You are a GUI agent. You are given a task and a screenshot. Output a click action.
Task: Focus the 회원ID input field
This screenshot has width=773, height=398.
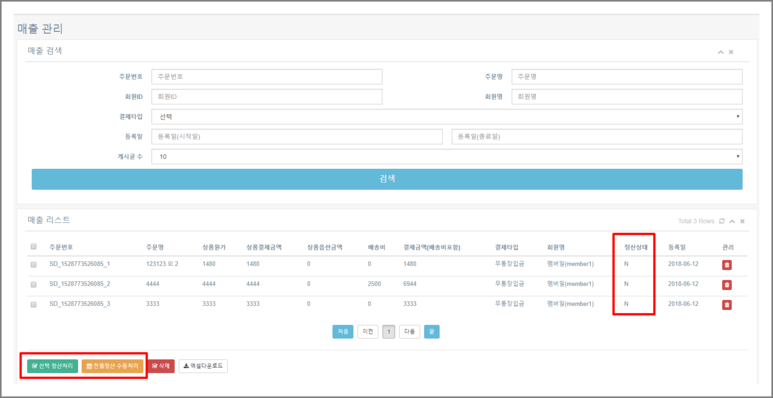click(267, 97)
